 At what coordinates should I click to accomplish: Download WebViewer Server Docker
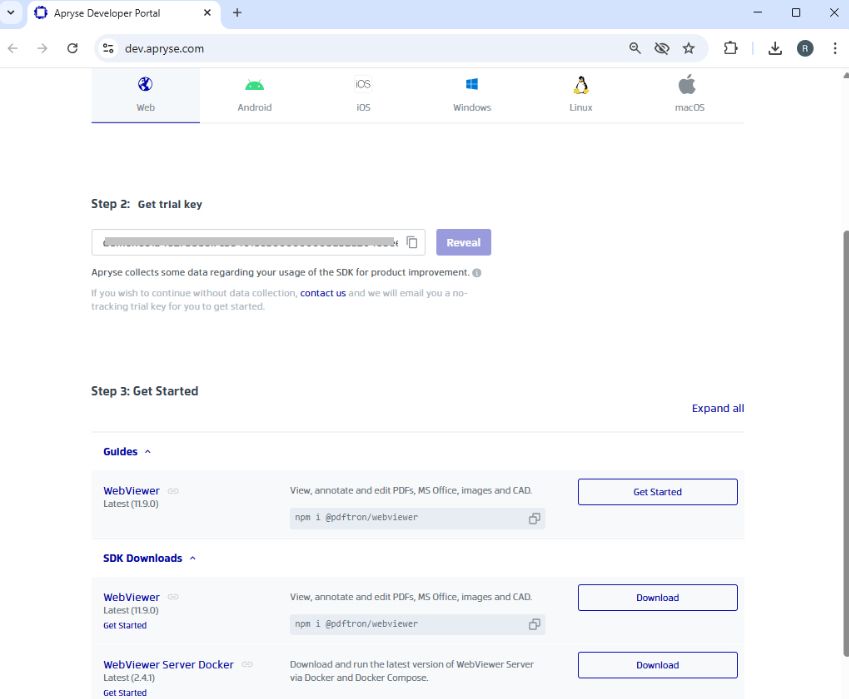657,665
